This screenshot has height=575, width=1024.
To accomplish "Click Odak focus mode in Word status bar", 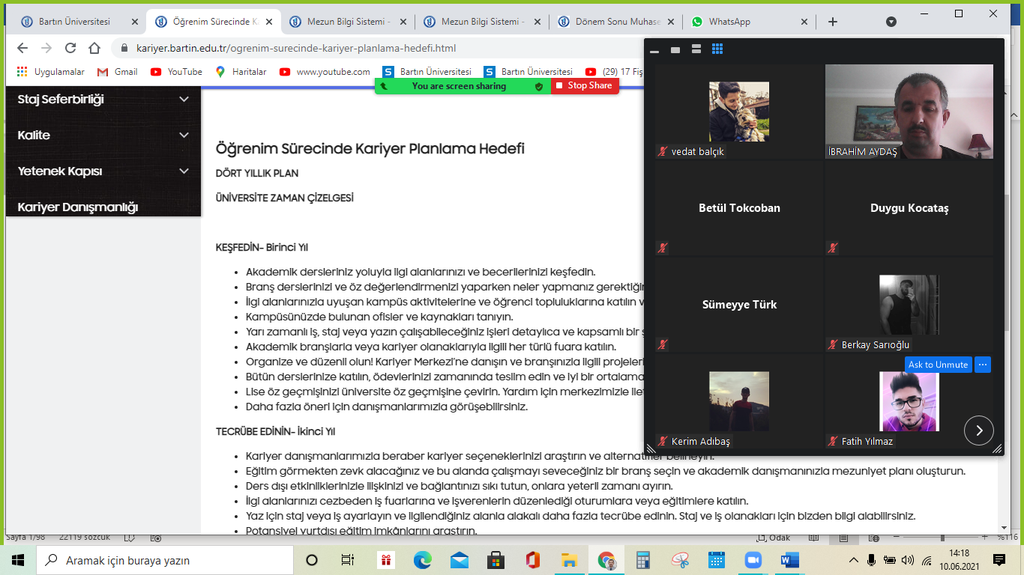I will (x=773, y=538).
